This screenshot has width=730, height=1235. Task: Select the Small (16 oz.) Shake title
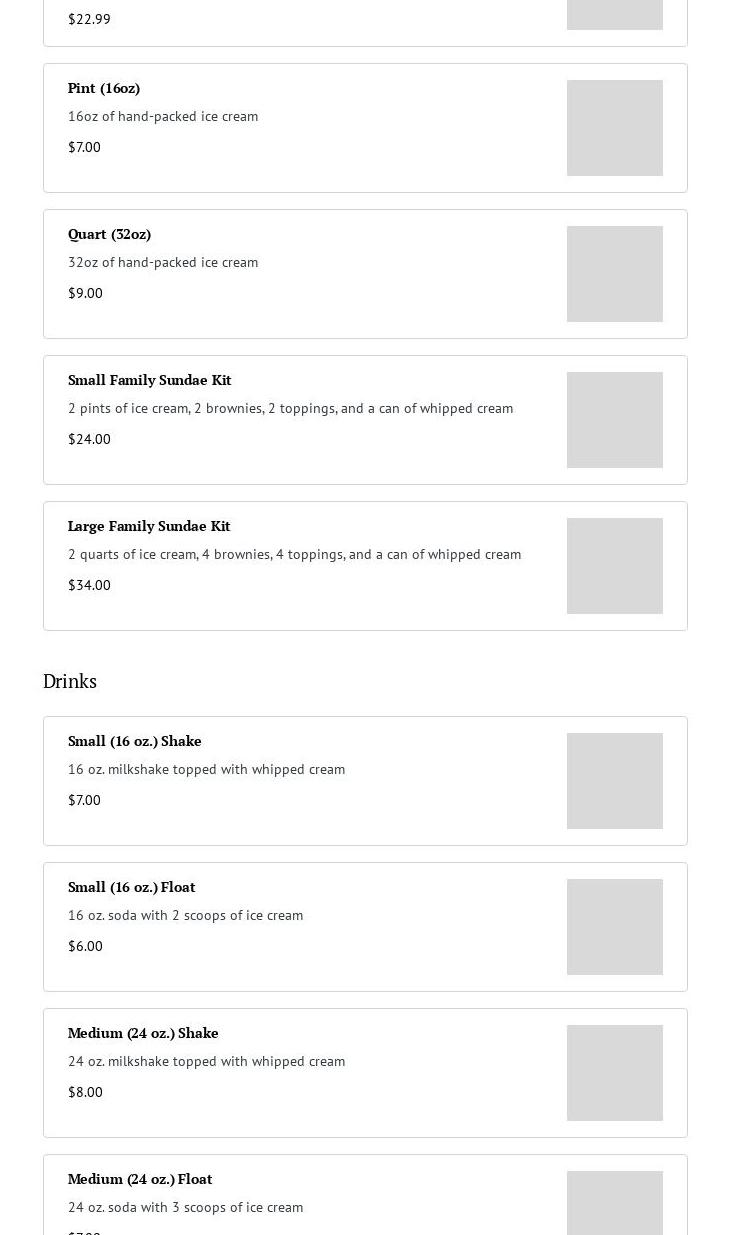click(x=134, y=741)
